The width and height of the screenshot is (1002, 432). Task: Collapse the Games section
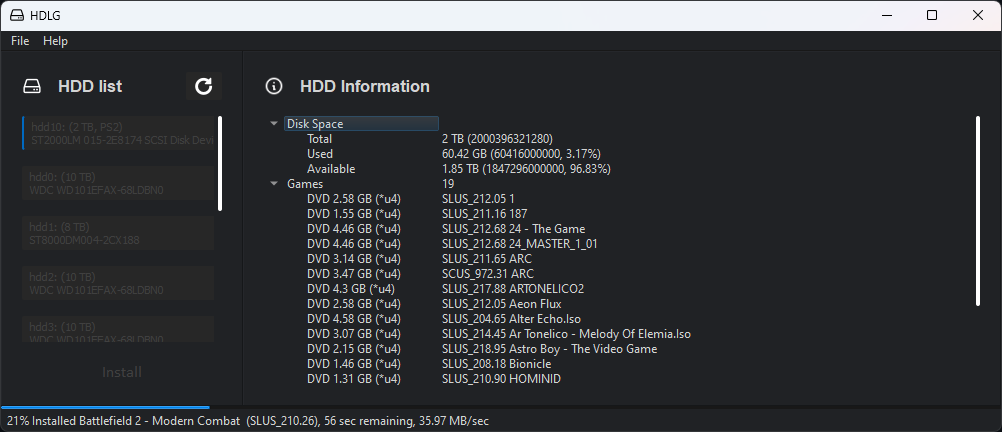pos(274,183)
